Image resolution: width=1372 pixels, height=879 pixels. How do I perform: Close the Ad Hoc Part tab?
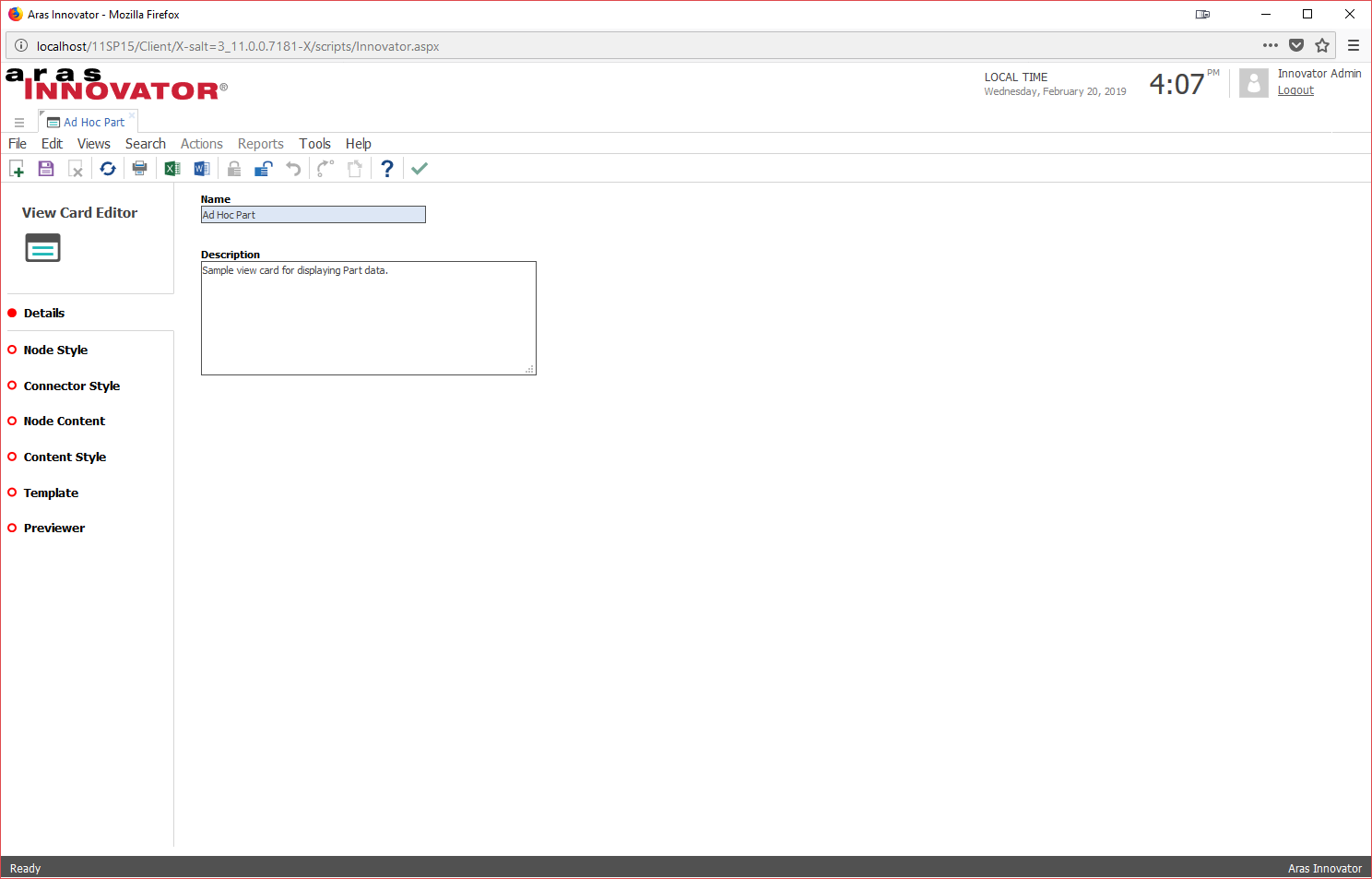(x=132, y=115)
